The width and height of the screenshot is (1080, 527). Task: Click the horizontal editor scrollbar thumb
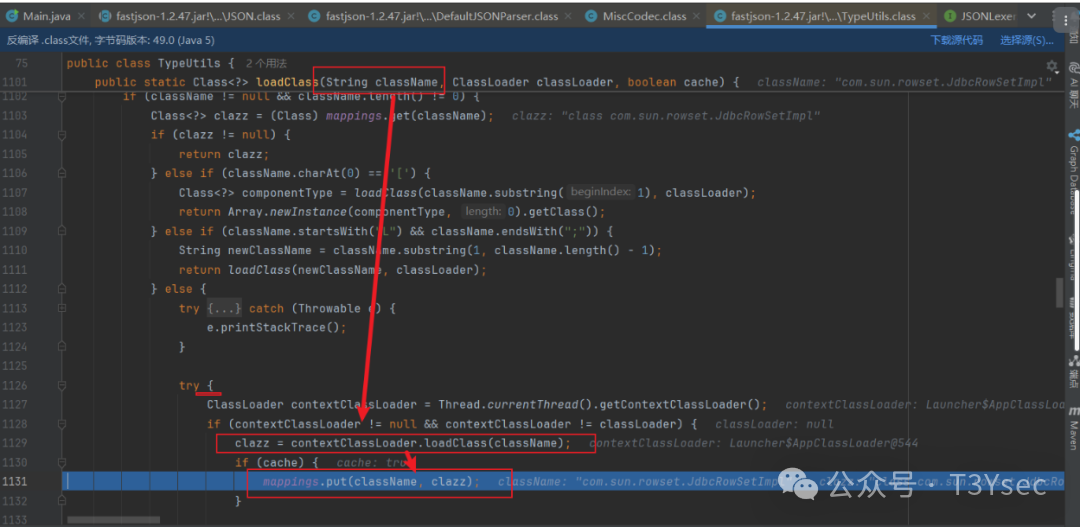[114, 520]
